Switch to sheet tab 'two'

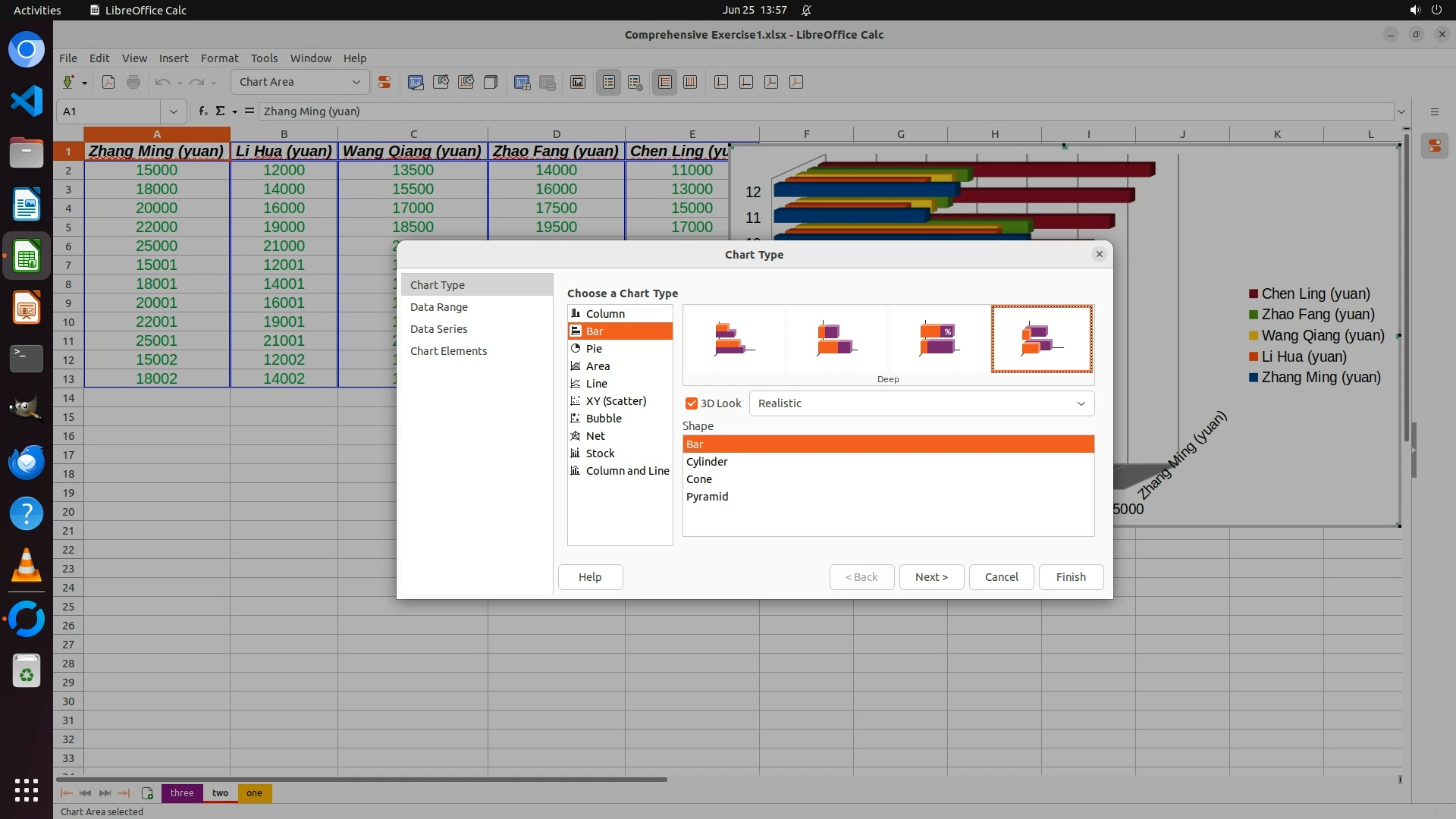click(x=220, y=793)
